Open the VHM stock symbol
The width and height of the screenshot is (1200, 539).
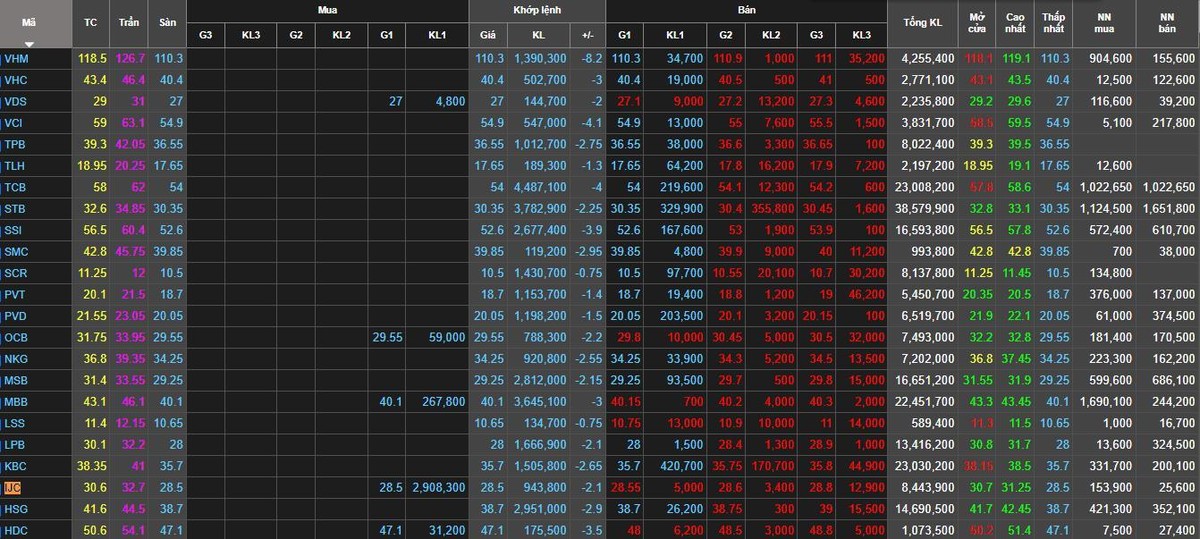[x=17, y=59]
